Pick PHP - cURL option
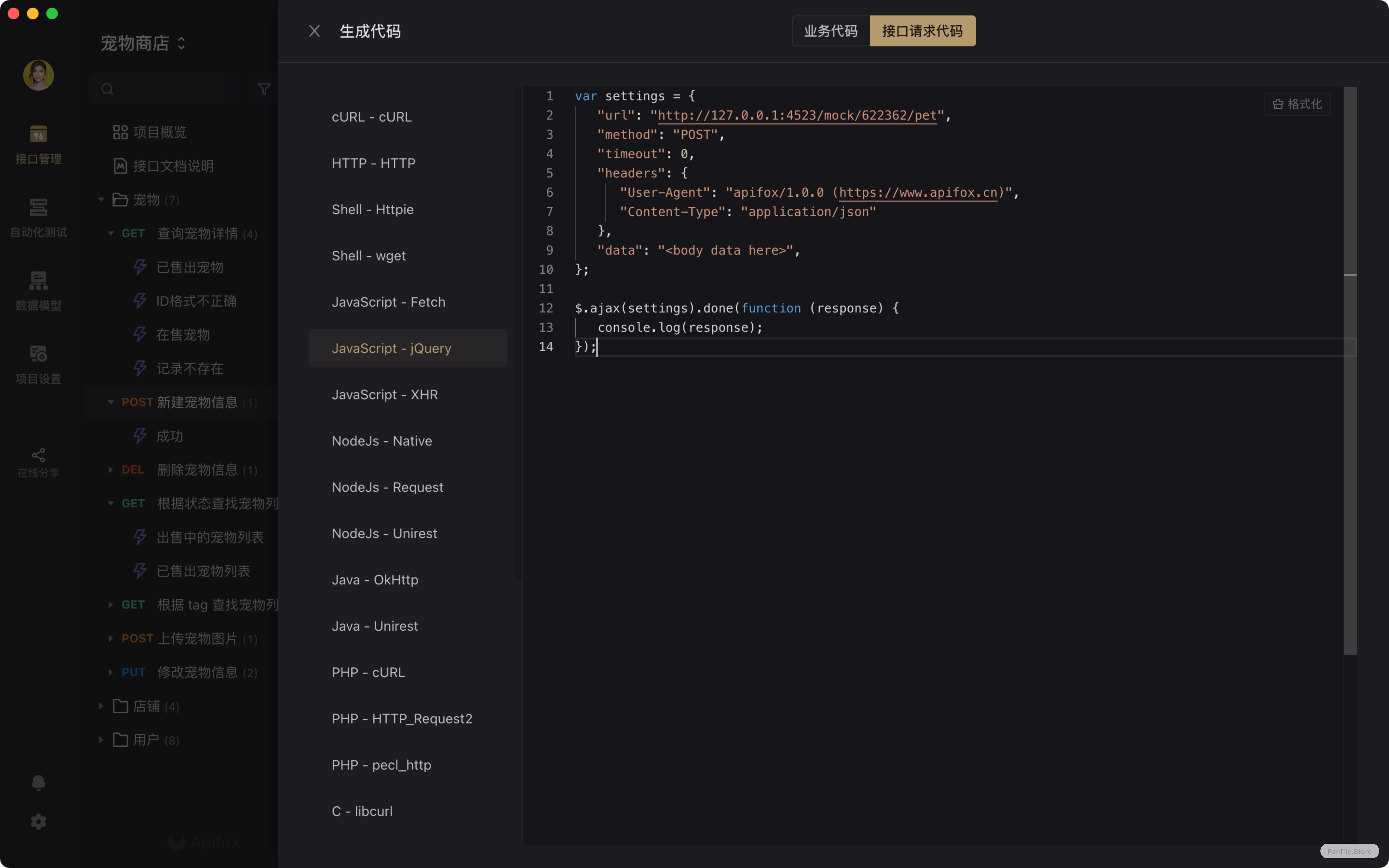 coord(408,672)
